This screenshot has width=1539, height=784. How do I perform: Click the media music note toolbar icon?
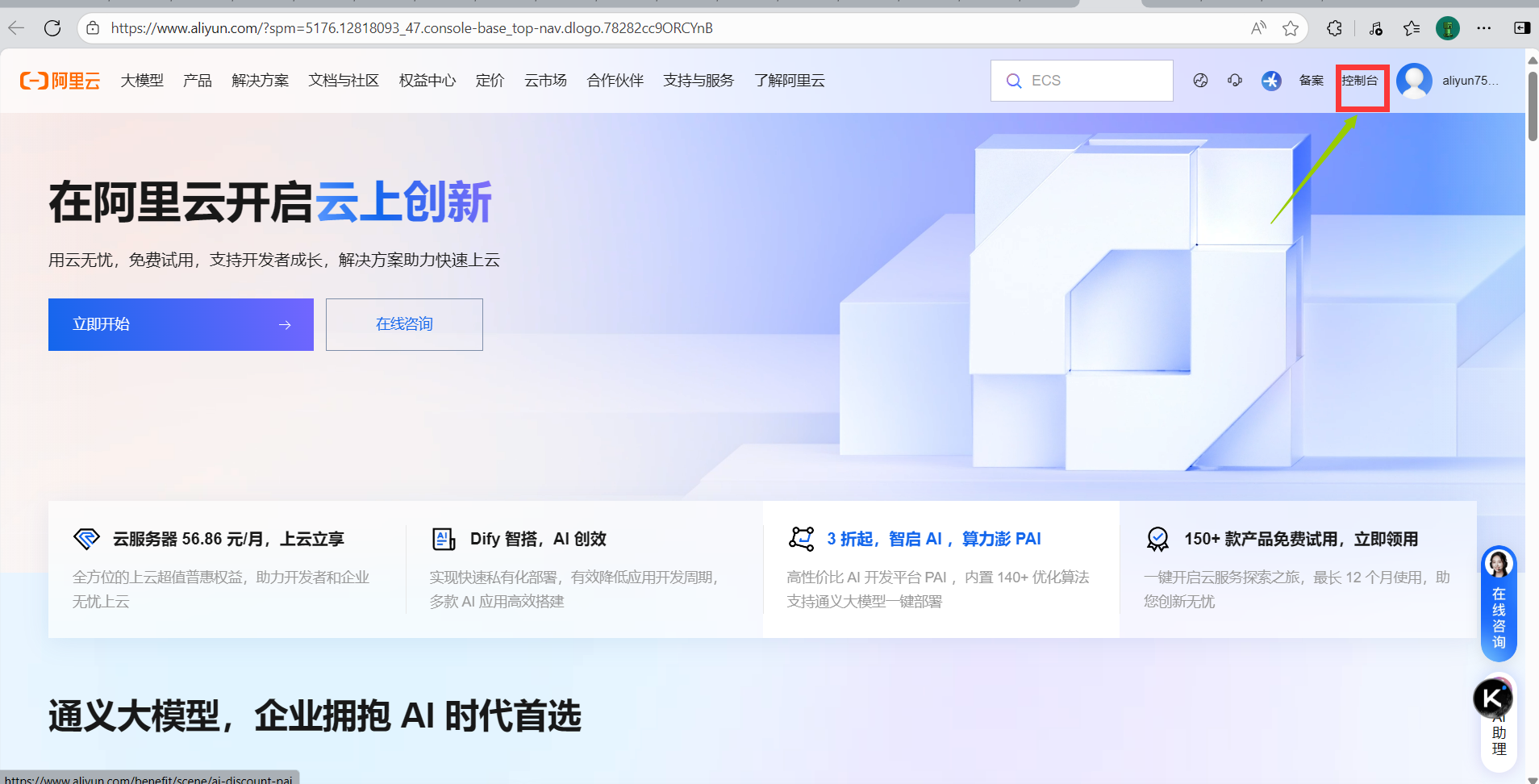pyautogui.click(x=1375, y=28)
